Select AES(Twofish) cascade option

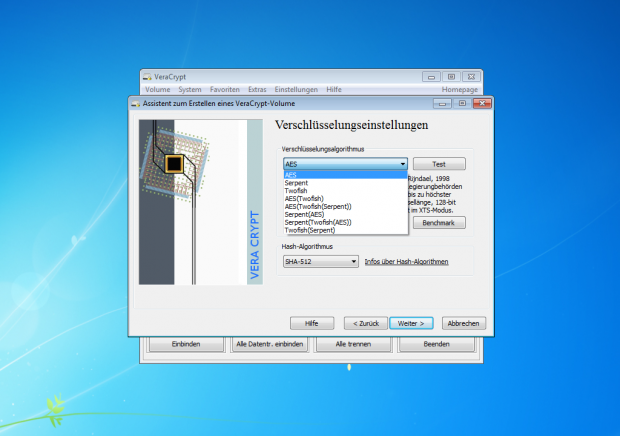tap(345, 198)
